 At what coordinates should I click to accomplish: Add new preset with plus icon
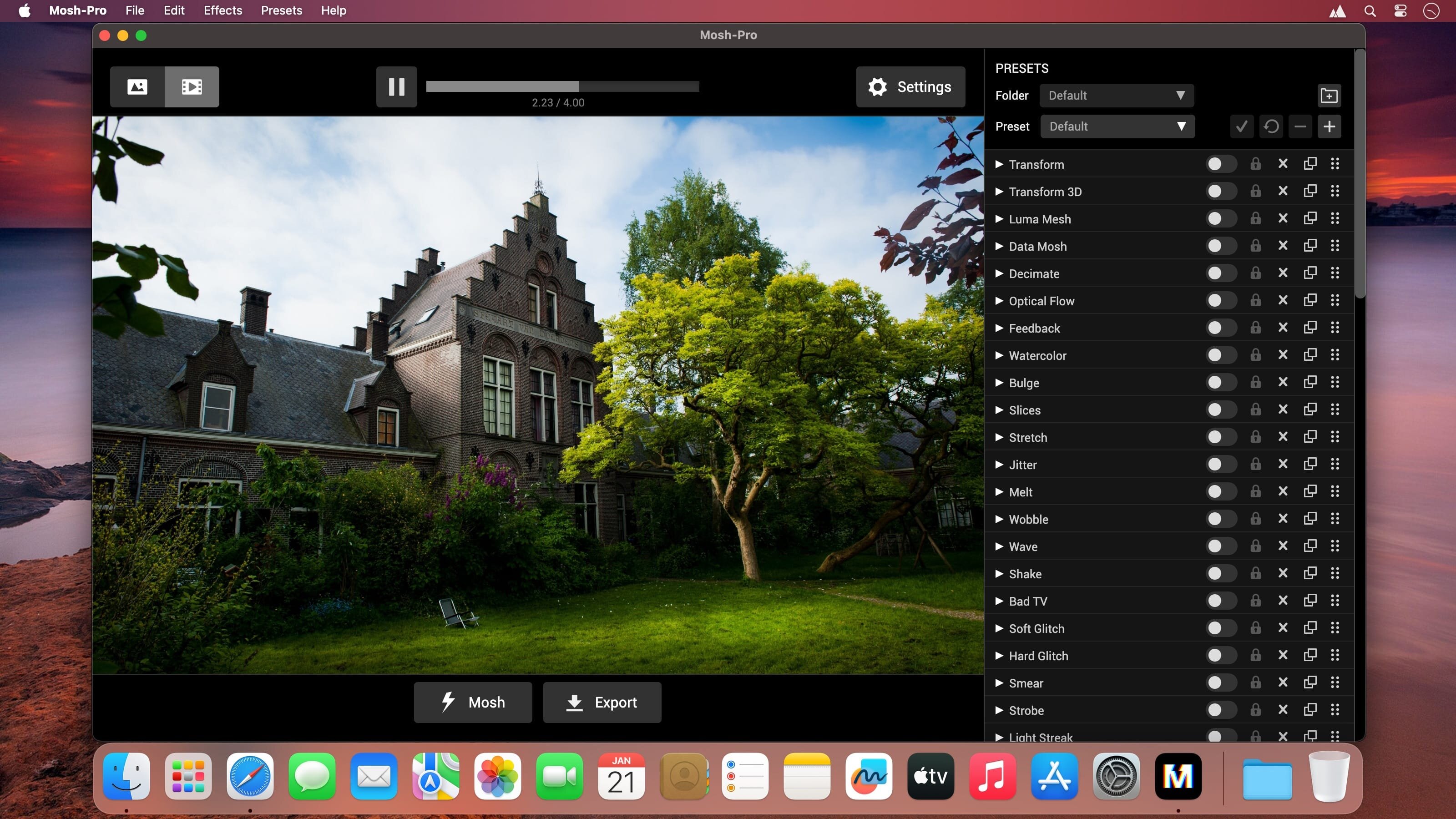click(1329, 126)
